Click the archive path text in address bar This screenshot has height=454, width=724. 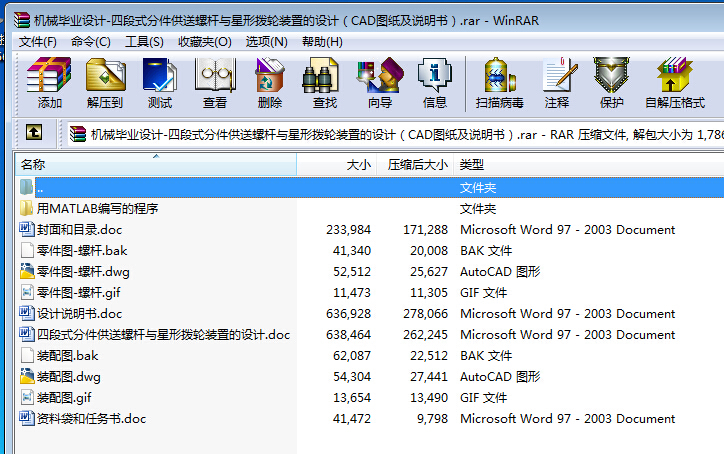click(x=407, y=135)
